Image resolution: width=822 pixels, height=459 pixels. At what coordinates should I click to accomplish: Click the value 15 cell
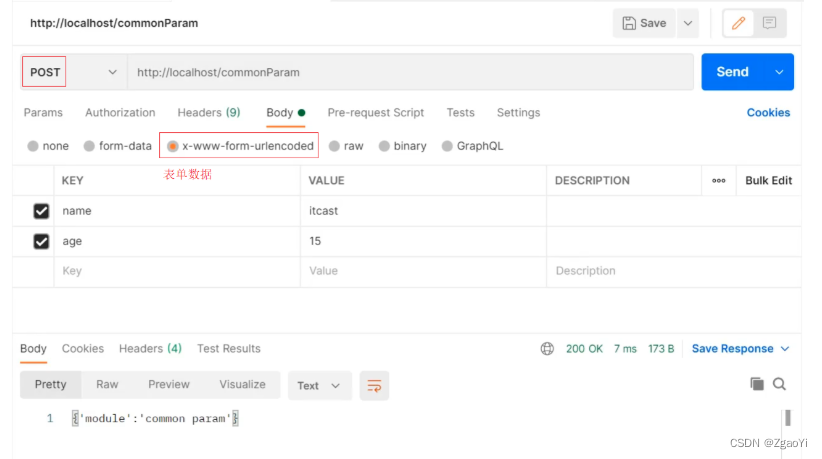424,242
